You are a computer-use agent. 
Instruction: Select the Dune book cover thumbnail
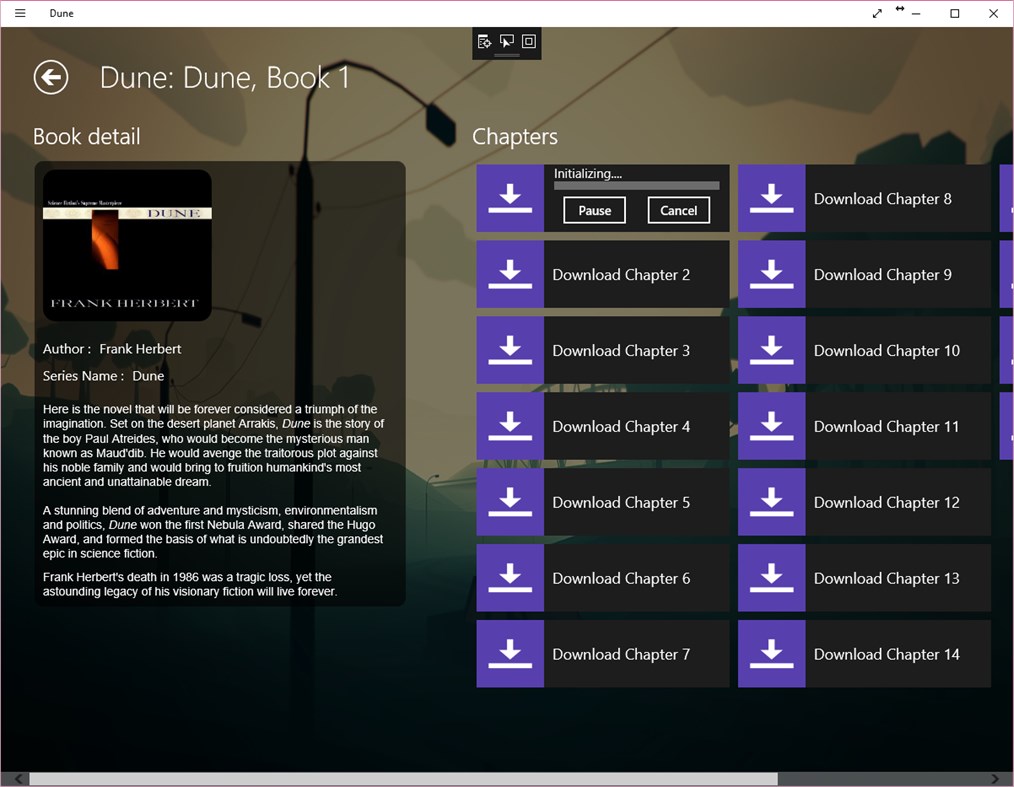(125, 243)
